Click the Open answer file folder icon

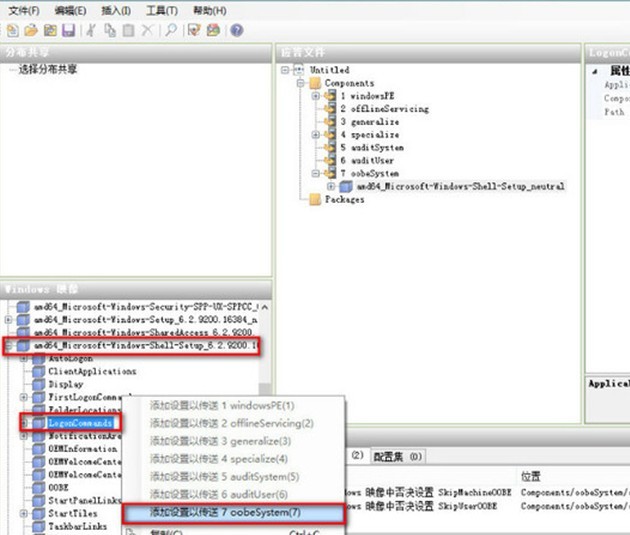[31, 31]
